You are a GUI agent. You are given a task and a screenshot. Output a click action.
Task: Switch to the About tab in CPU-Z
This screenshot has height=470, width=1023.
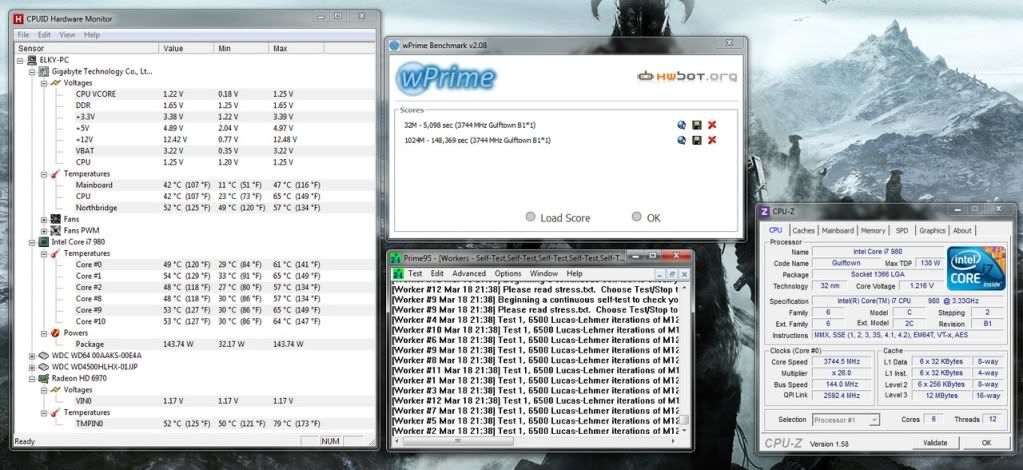[x=962, y=230]
